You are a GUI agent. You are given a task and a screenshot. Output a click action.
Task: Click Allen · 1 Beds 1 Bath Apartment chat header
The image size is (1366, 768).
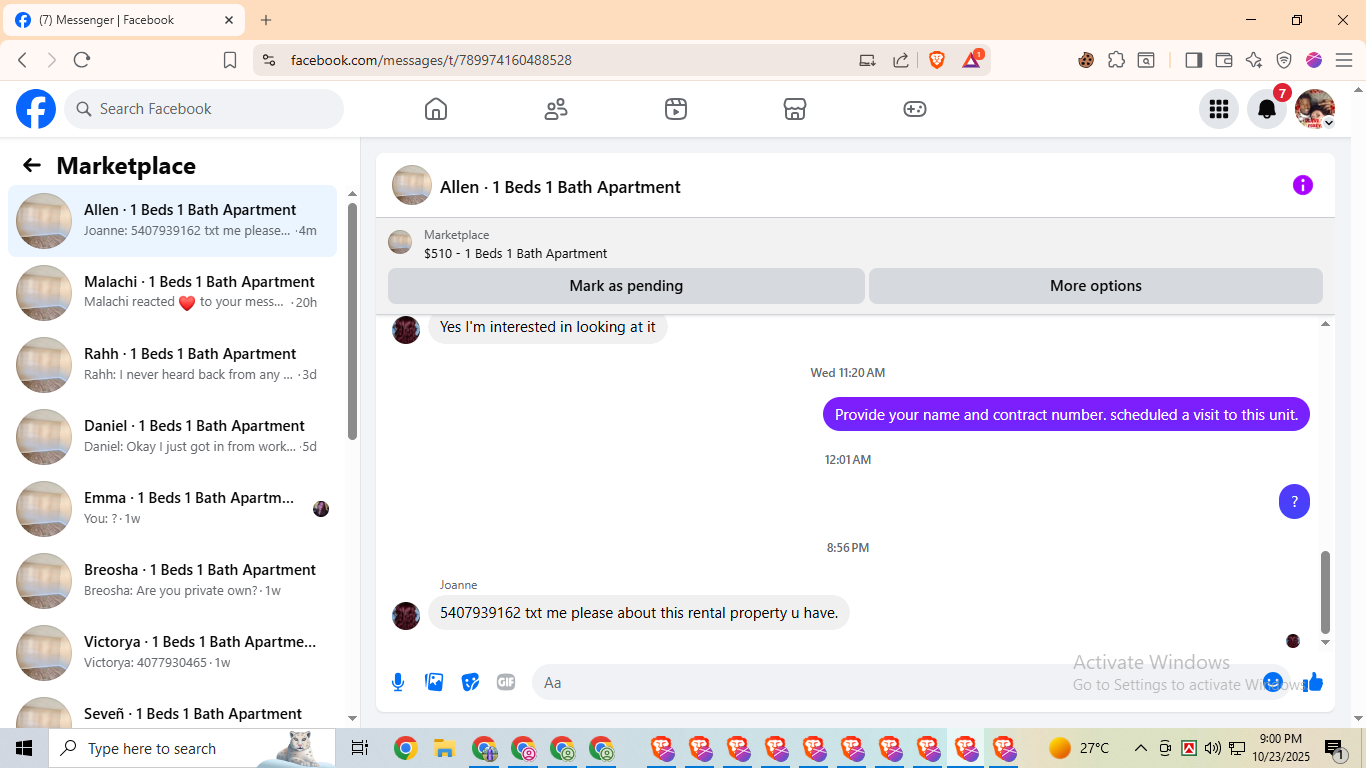pos(560,187)
